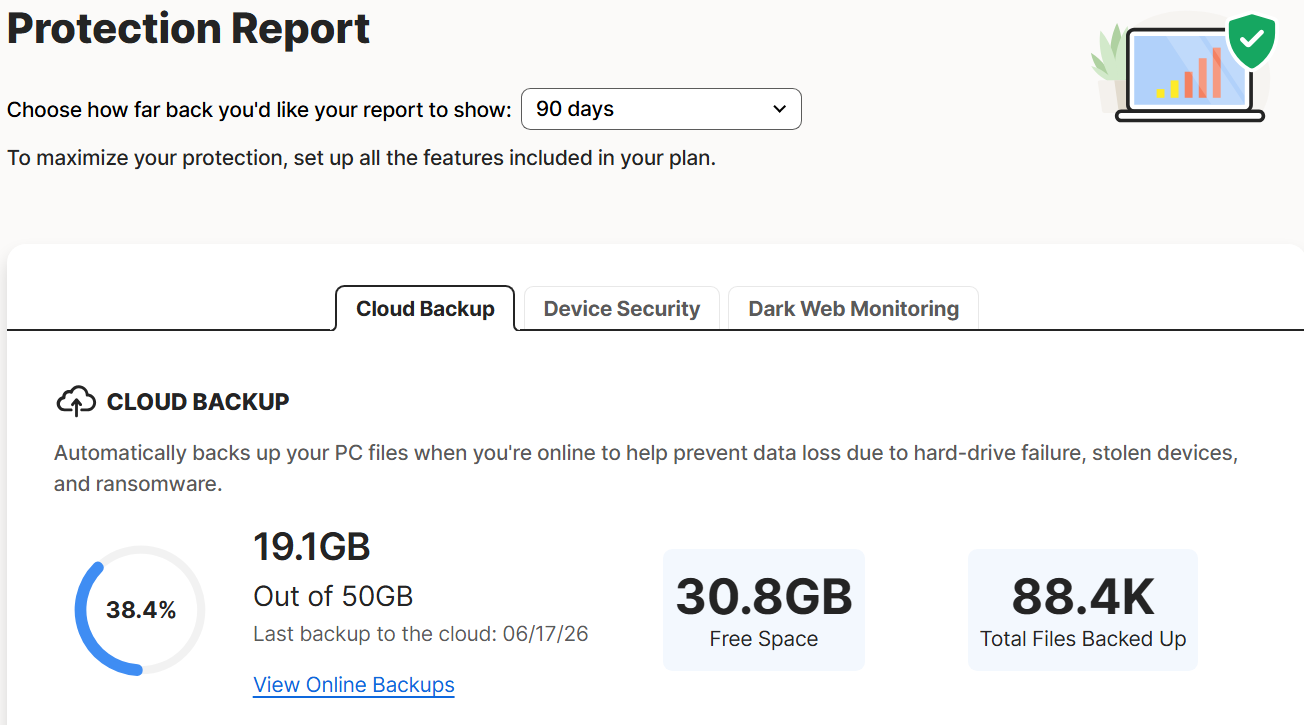The width and height of the screenshot is (1304, 725).
Task: Select the Dark Web Monitoring tab
Action: coord(853,308)
